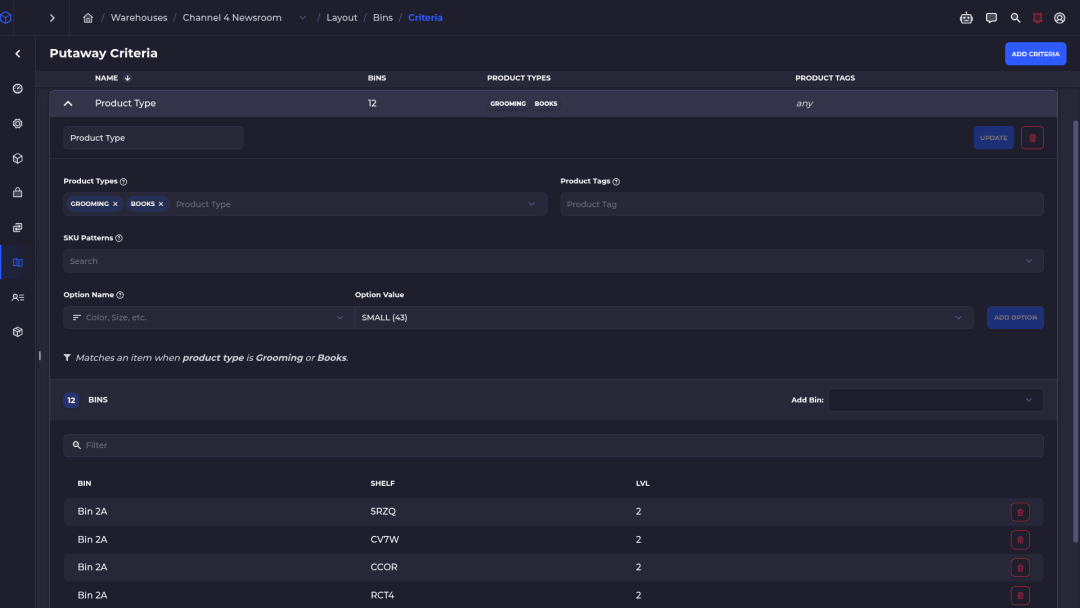Click the home icon in breadcrumb

coord(88,18)
